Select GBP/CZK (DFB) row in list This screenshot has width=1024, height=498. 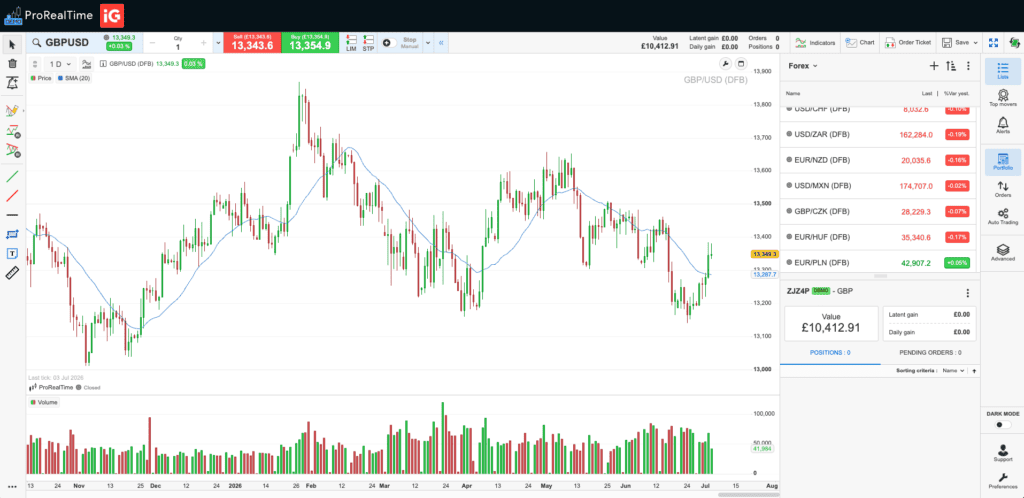pyautogui.click(x=878, y=211)
